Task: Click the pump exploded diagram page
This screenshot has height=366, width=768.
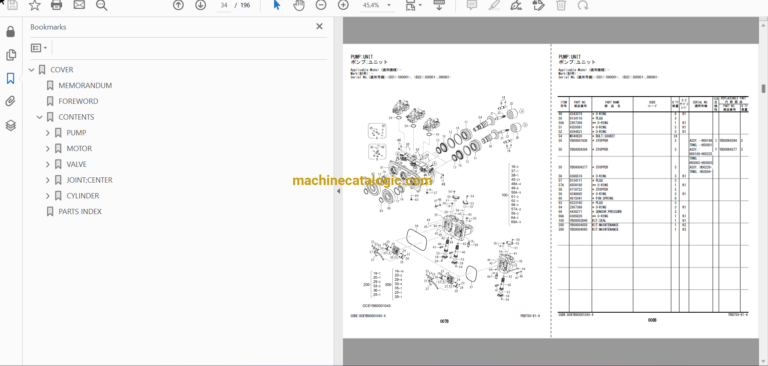Action: point(446,191)
